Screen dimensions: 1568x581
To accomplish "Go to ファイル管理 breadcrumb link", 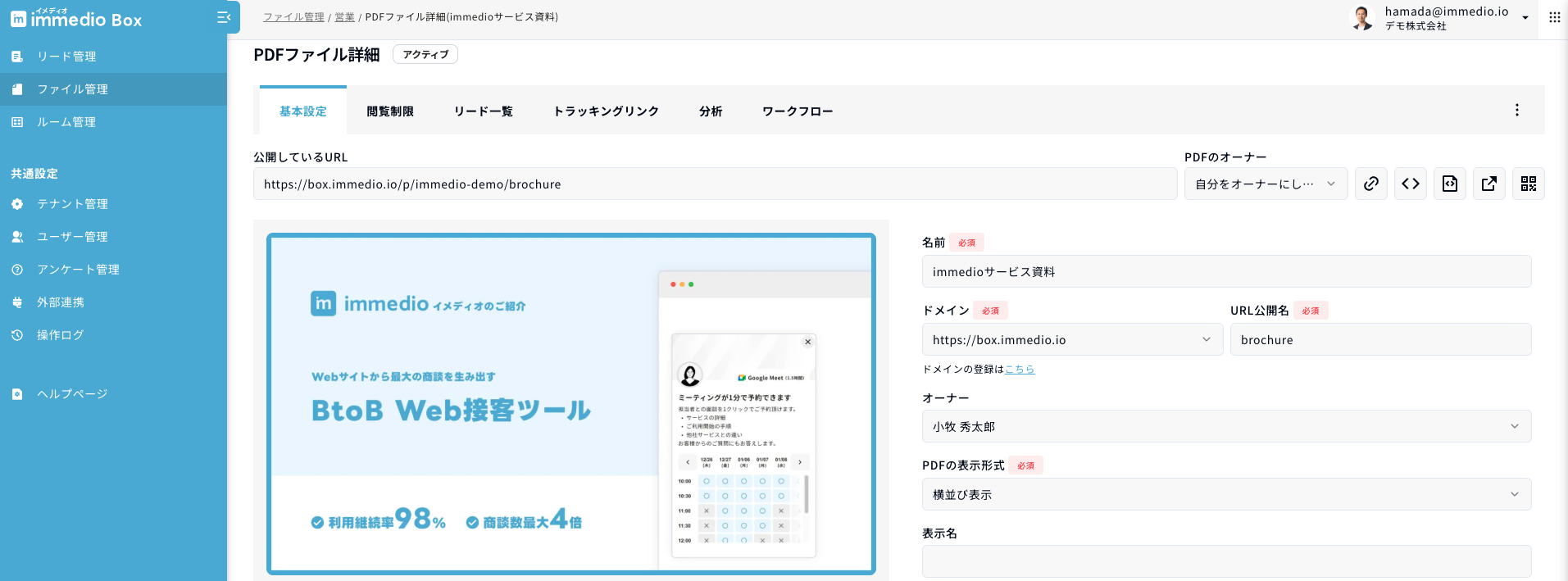I will tap(293, 17).
